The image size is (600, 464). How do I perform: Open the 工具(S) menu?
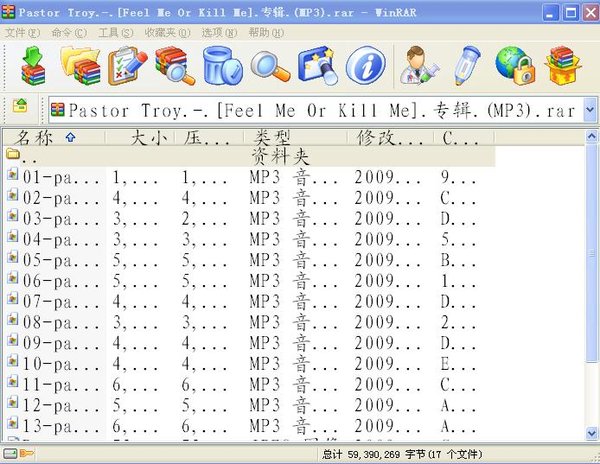tap(116, 33)
